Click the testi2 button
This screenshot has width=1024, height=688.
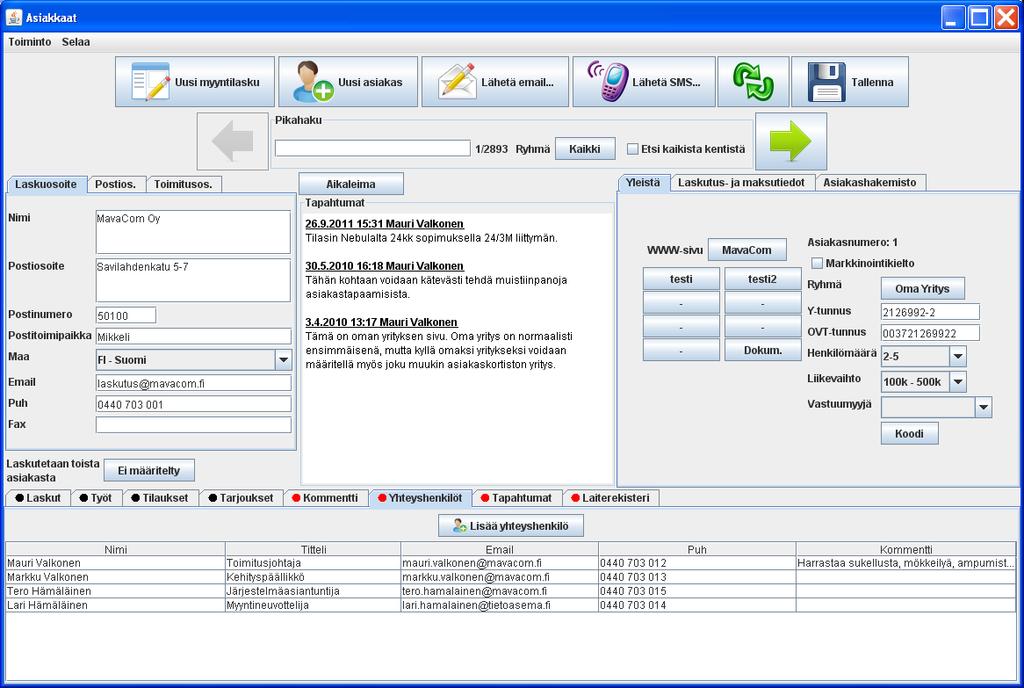(763, 279)
